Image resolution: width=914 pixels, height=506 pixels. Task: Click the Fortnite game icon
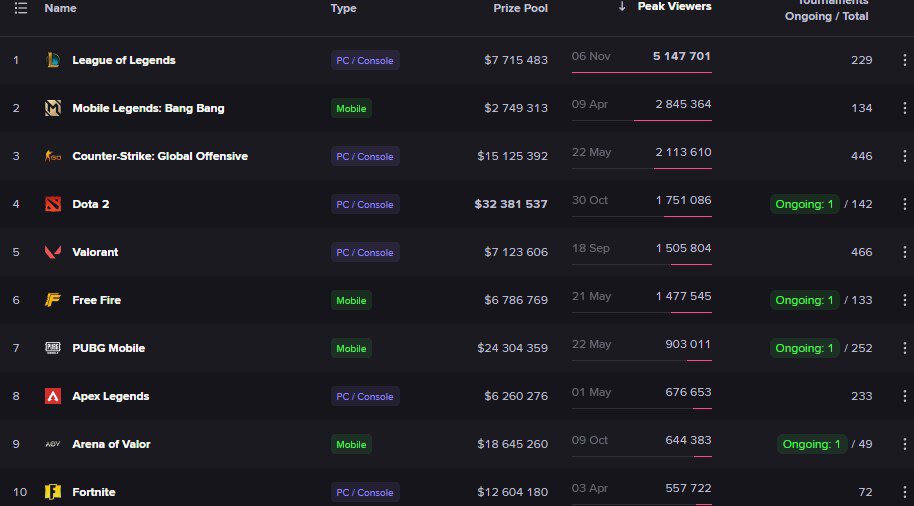pos(53,492)
